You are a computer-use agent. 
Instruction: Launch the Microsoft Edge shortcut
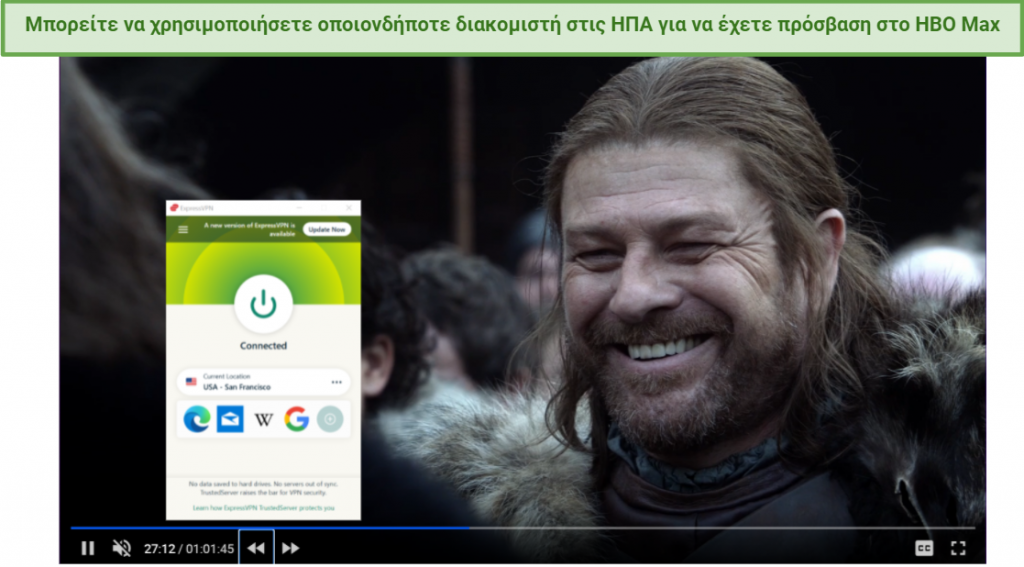coord(197,419)
